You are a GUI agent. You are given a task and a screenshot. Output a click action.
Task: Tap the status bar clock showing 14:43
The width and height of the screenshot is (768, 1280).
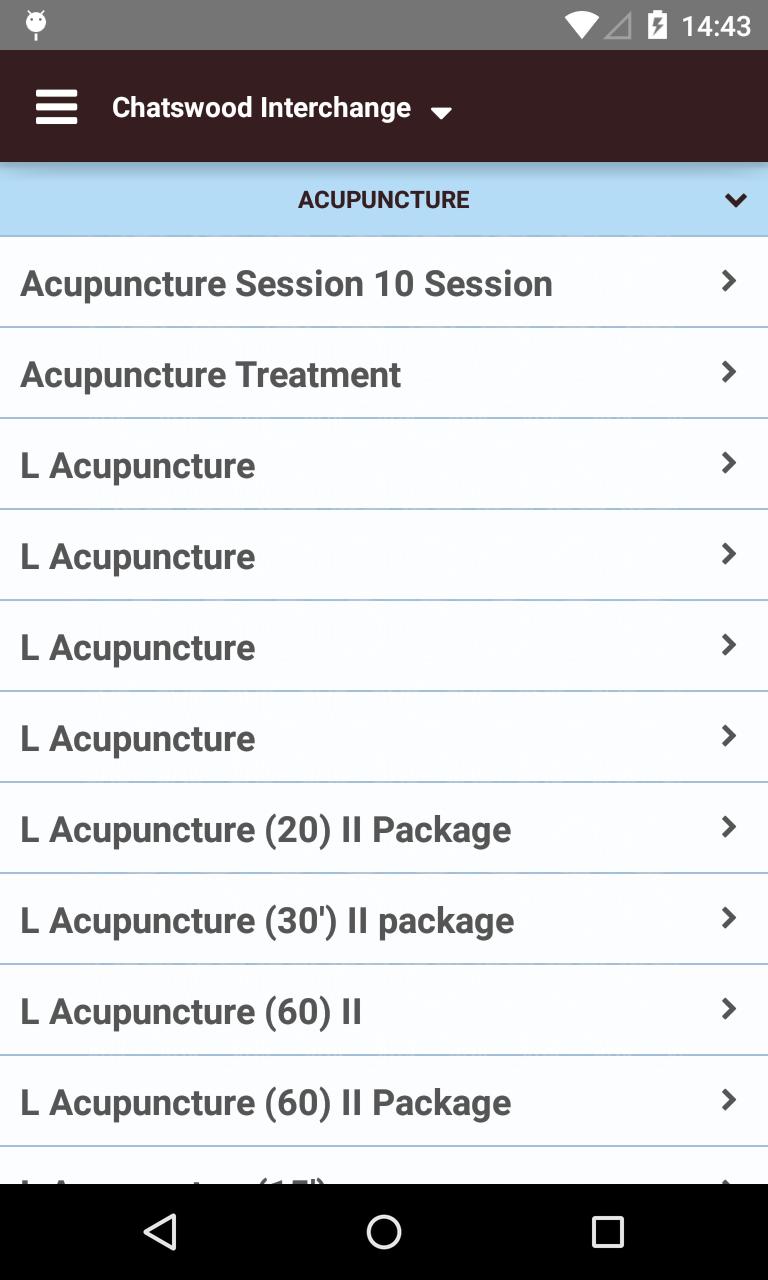point(716,25)
